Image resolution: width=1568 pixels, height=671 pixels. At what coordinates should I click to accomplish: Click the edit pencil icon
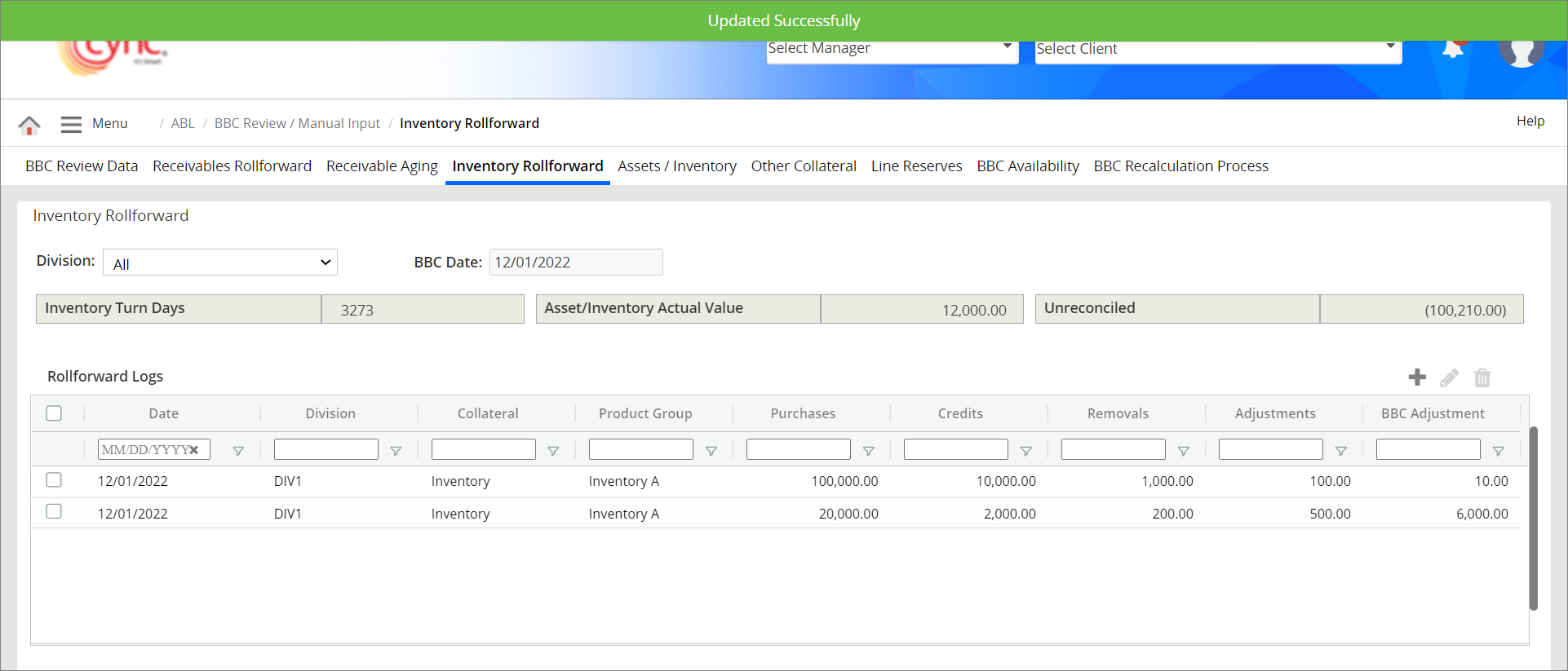tap(1449, 377)
